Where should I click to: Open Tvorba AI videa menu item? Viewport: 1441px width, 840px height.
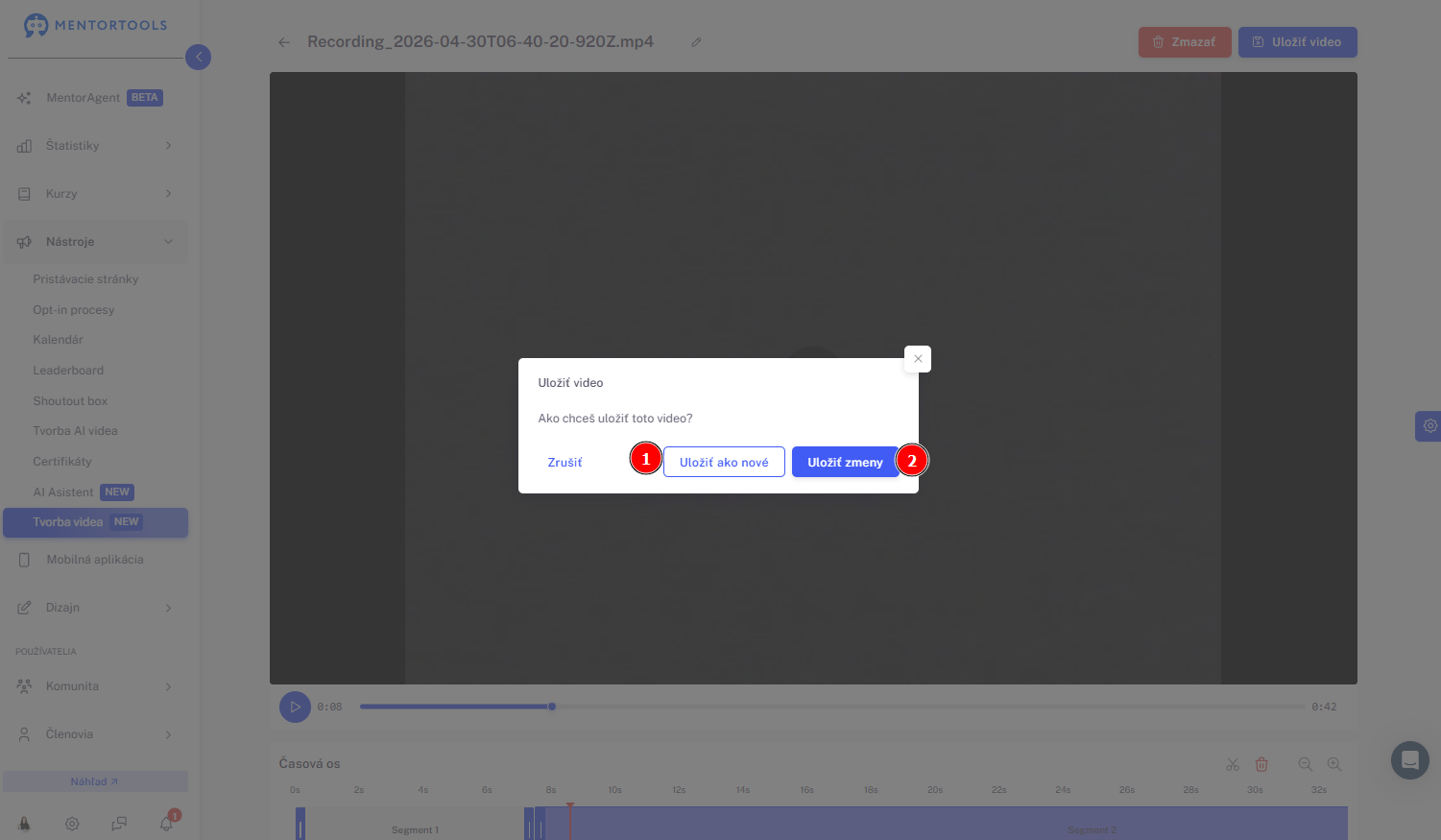tap(75, 431)
